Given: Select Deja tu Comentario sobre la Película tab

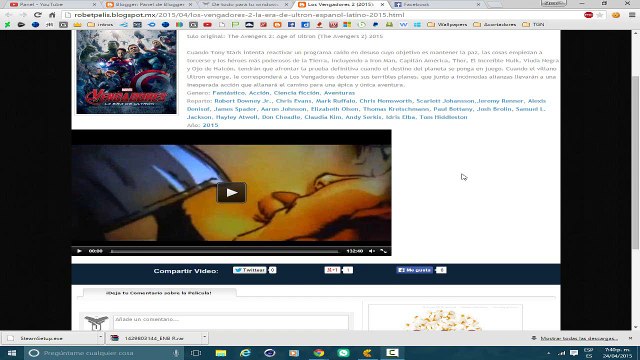Looking at the screenshot, I should [159, 293].
